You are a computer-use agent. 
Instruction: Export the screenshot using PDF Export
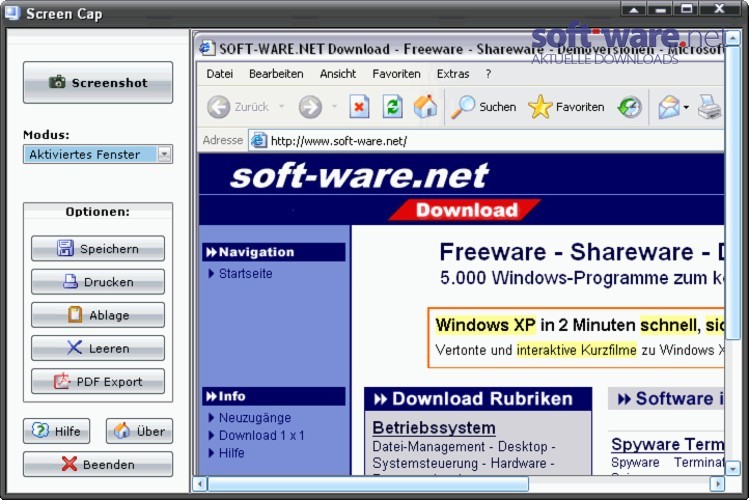coord(98,381)
